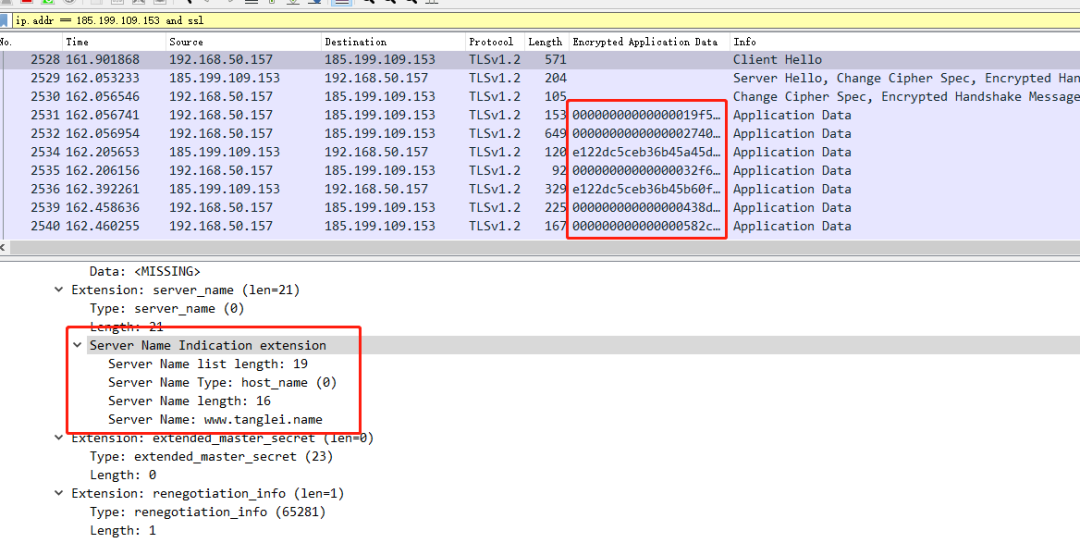The width and height of the screenshot is (1080, 543).
Task: Collapse the server_name extension tree node
Action: click(x=59, y=290)
